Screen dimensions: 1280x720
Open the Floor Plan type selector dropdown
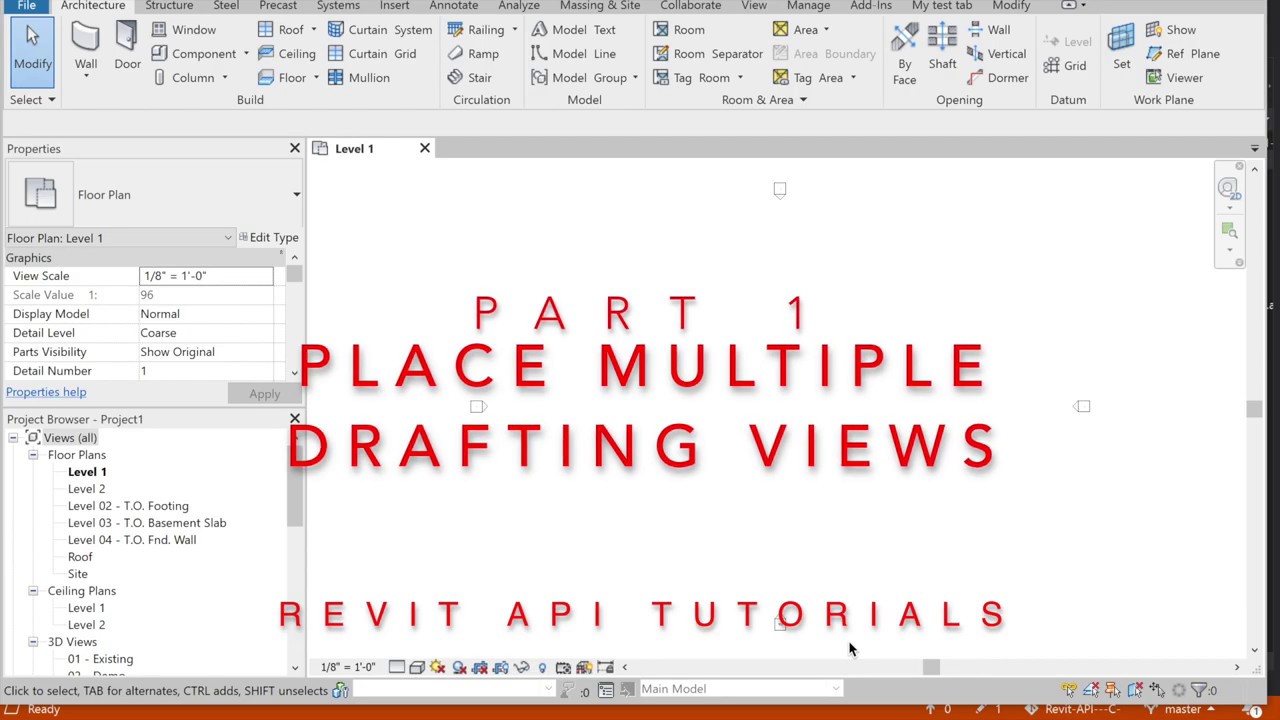(296, 195)
